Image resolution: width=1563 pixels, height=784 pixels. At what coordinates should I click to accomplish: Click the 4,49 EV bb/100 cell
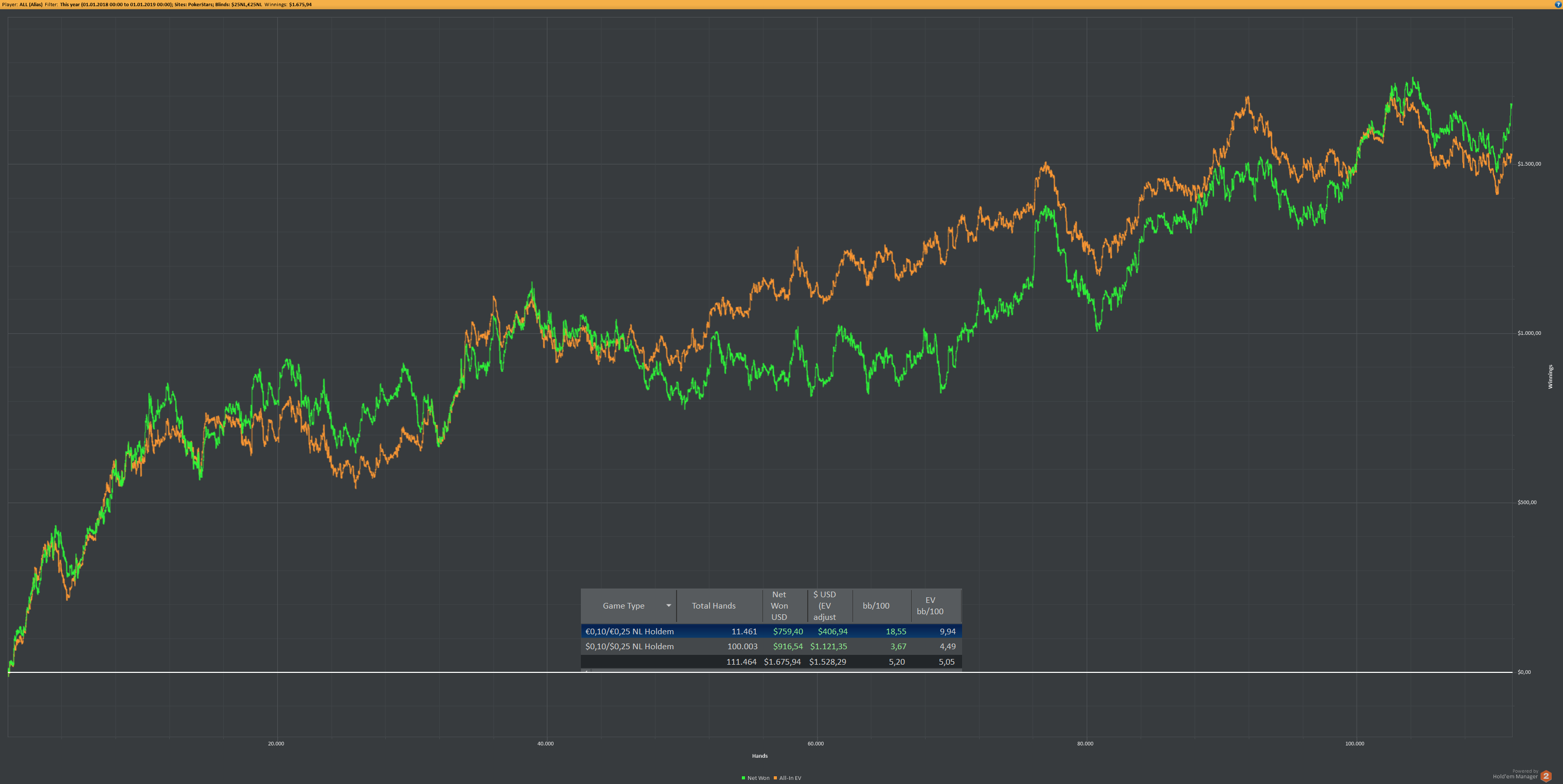pos(947,647)
